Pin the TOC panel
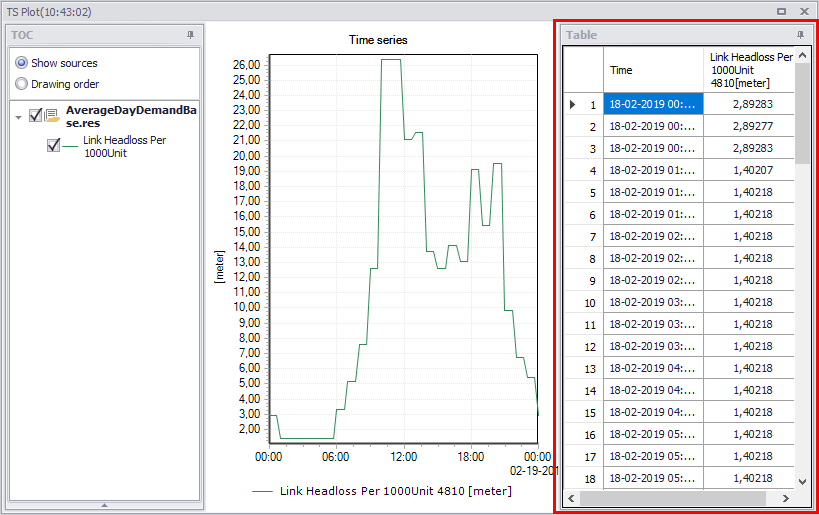This screenshot has height=515, width=819. pyautogui.click(x=190, y=34)
